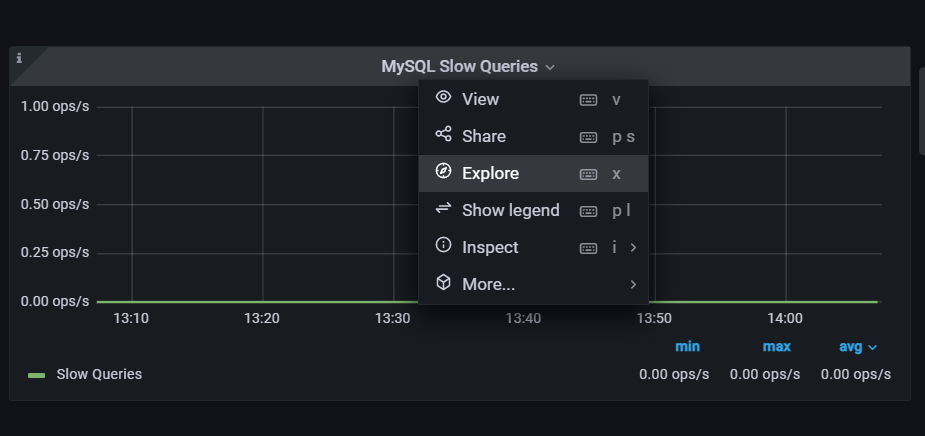The width and height of the screenshot is (925, 436).
Task: Choose Explore from the panel menu
Action: pos(533,173)
